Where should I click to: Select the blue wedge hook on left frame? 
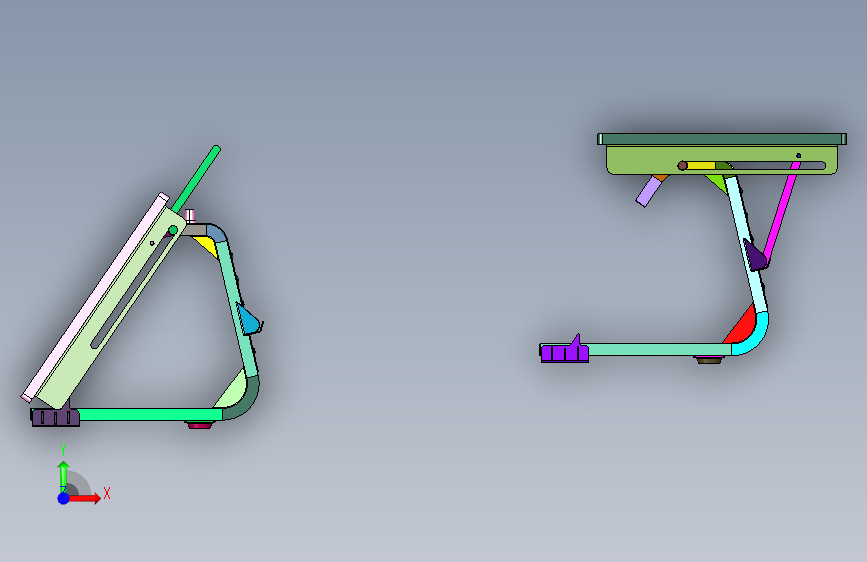pos(248,320)
